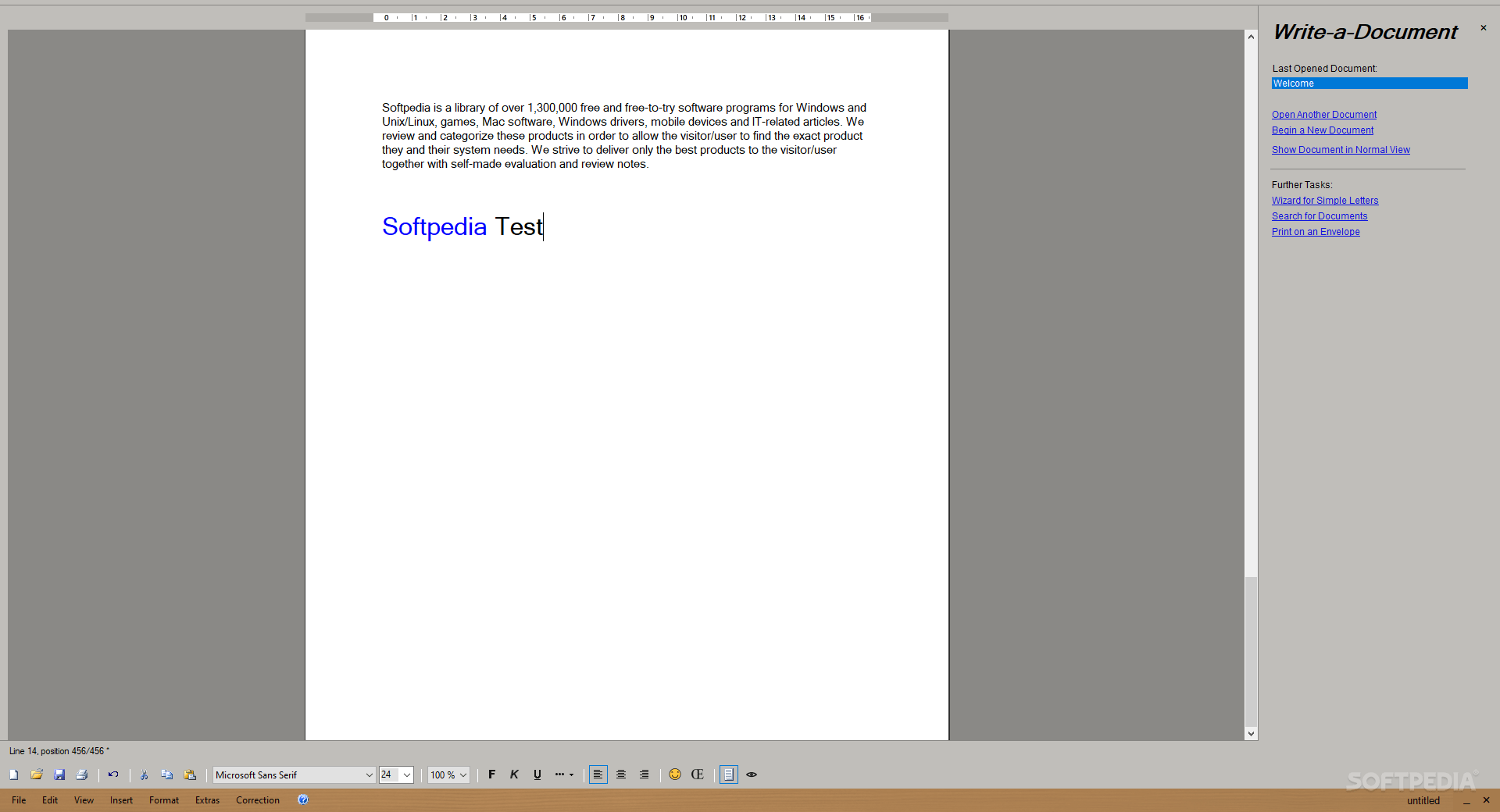1500x812 pixels.
Task: Close the Write-a-Document side panel
Action: point(1484,28)
